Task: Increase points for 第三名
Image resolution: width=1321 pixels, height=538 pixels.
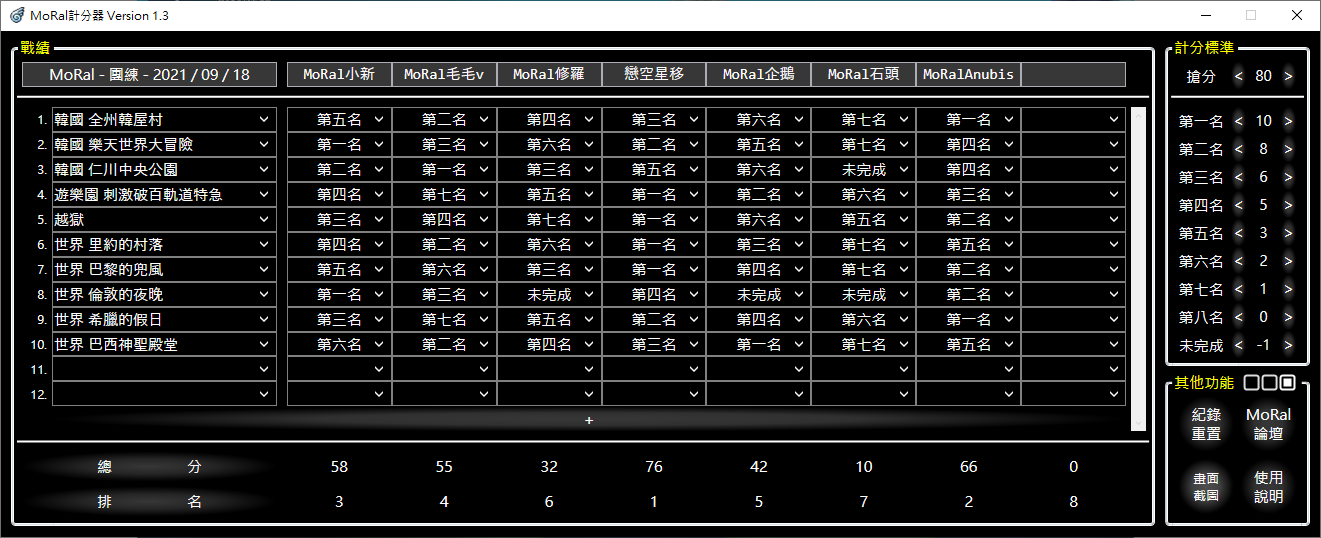Action: 1288,177
